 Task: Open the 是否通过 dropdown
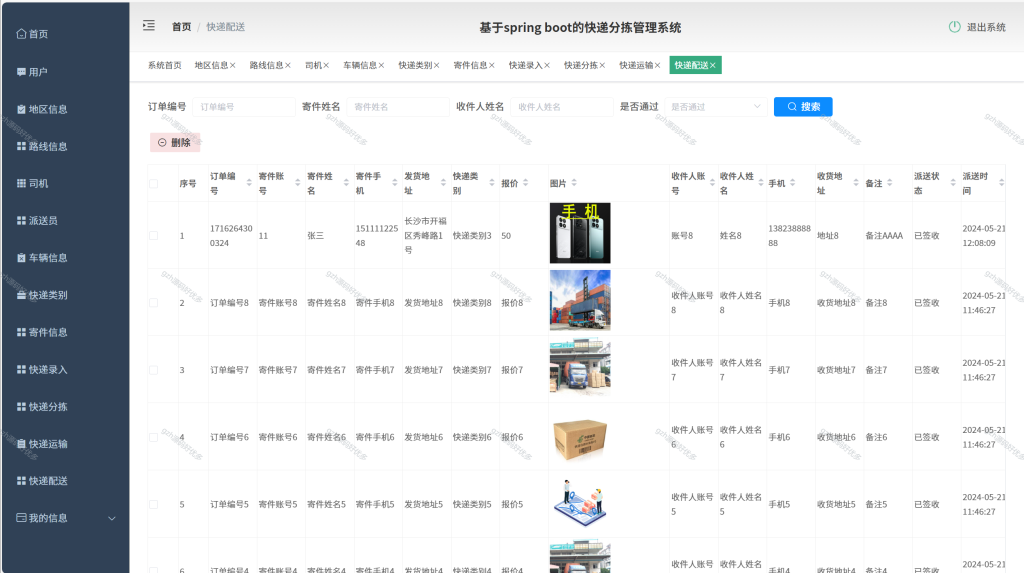click(716, 106)
